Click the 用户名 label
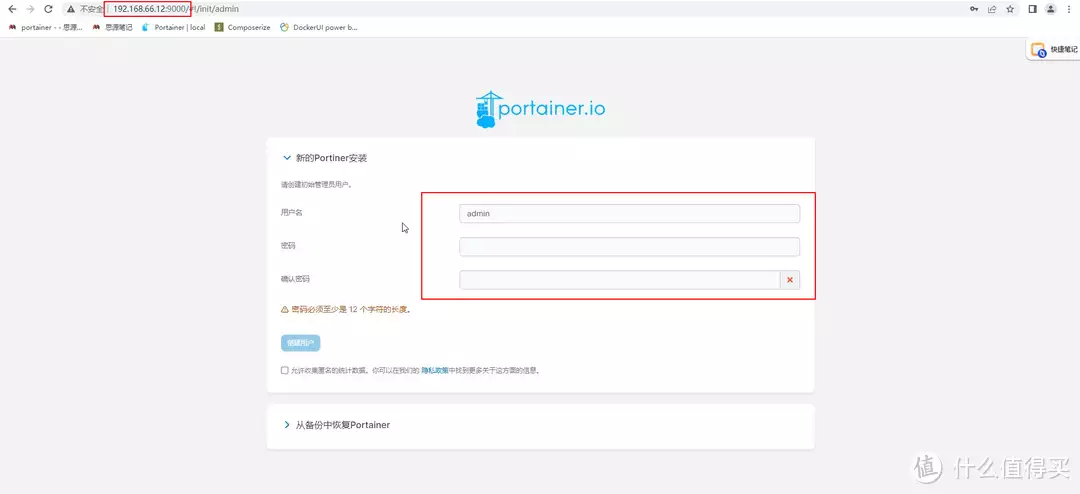 point(291,212)
